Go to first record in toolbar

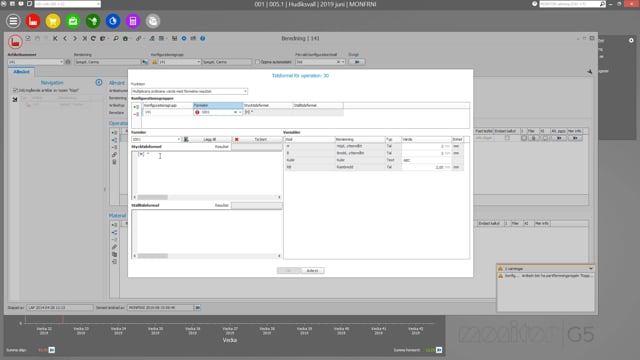point(55,38)
